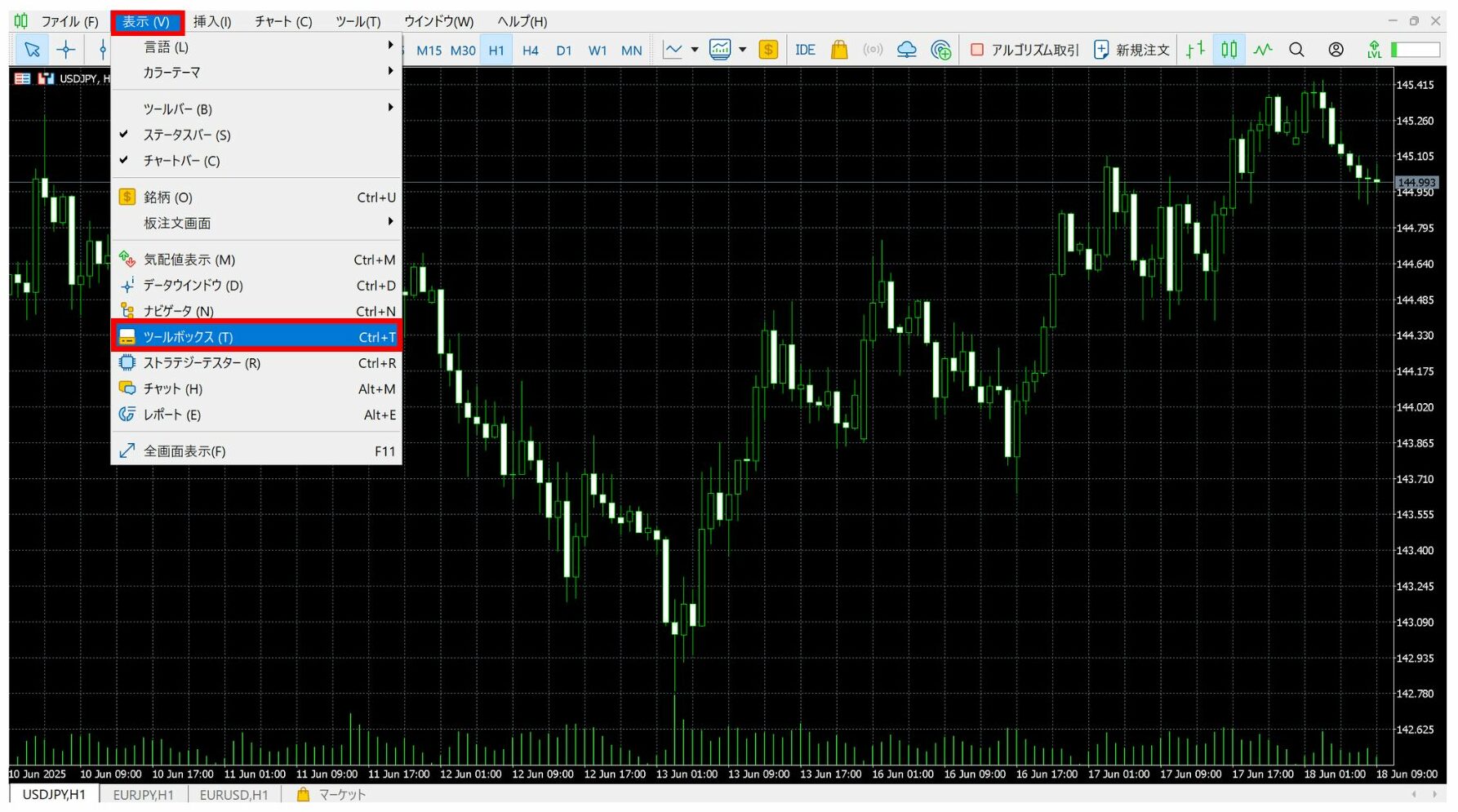Click the 144.993 current price label
This screenshot has height=812, width=1458.
click(x=1416, y=182)
